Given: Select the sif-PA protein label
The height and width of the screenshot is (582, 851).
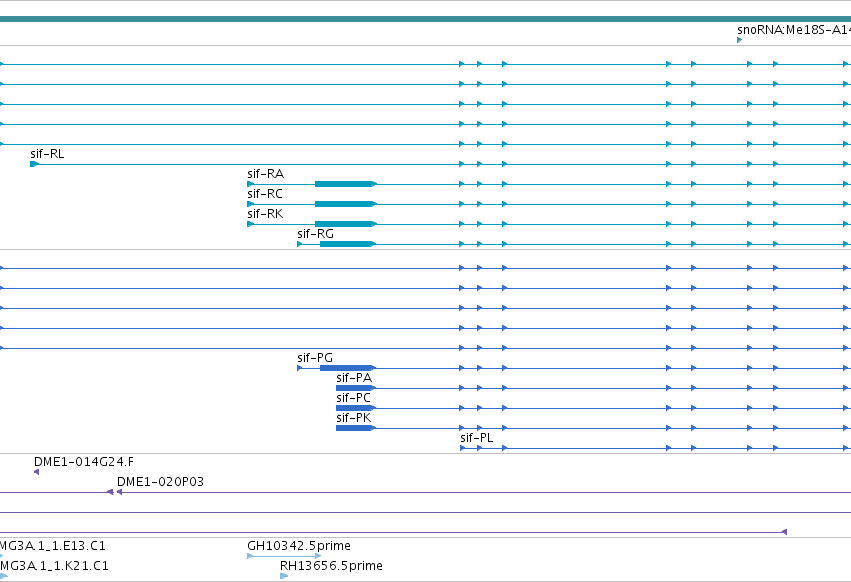Looking at the screenshot, I should (x=354, y=378).
